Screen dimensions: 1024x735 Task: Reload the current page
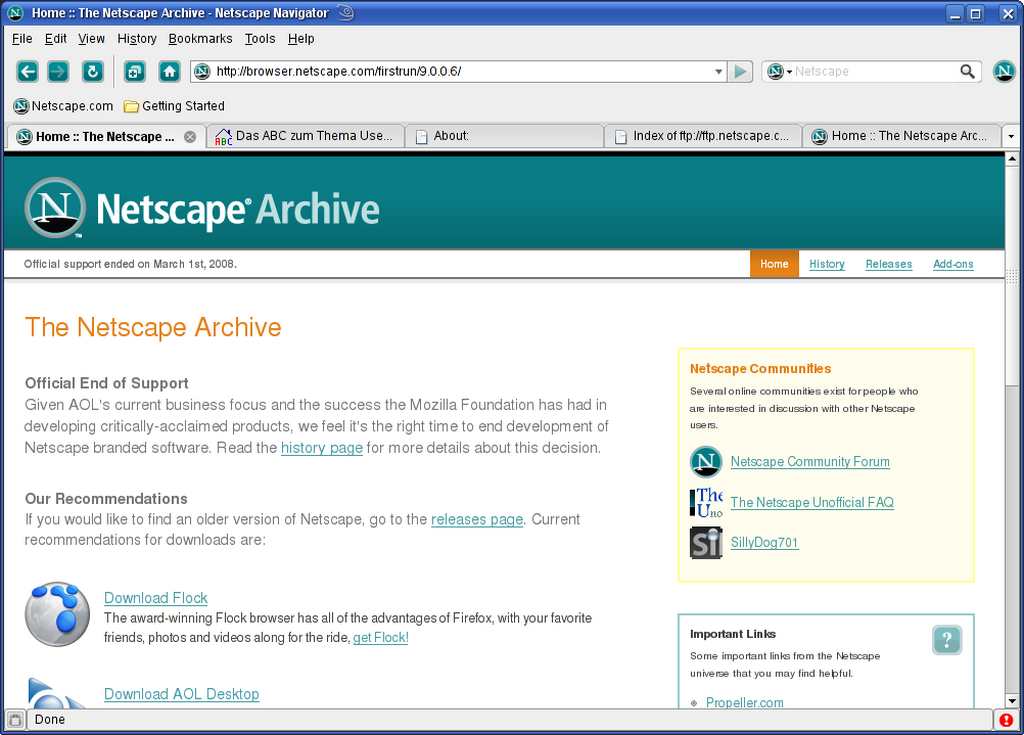(92, 71)
